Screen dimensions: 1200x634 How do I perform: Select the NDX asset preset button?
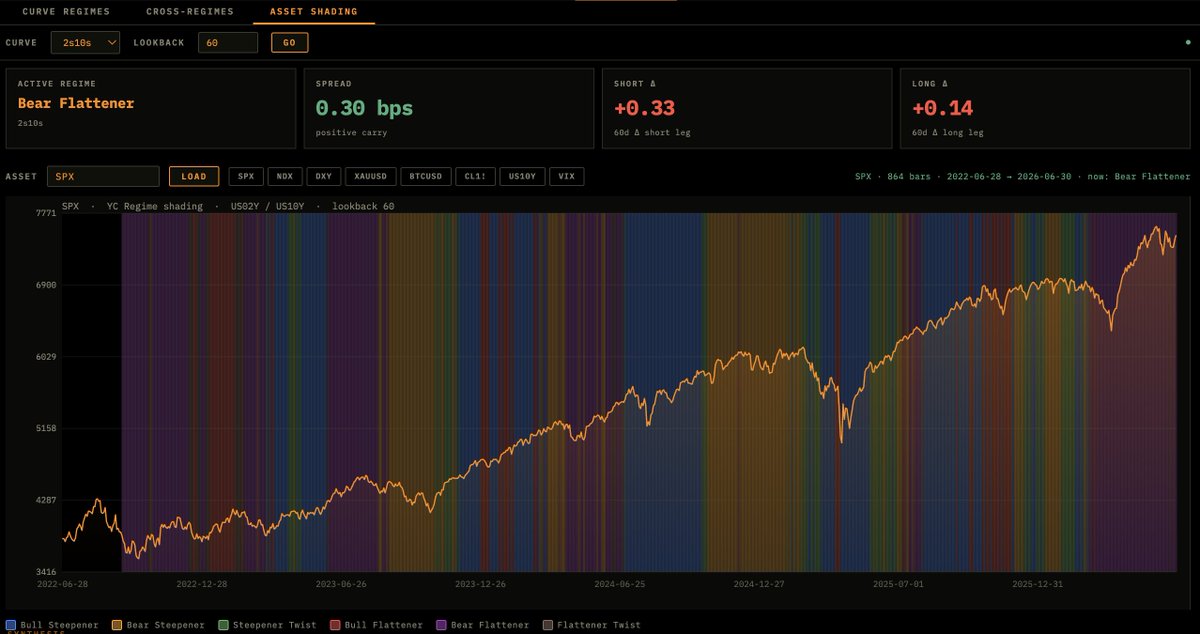[286, 176]
